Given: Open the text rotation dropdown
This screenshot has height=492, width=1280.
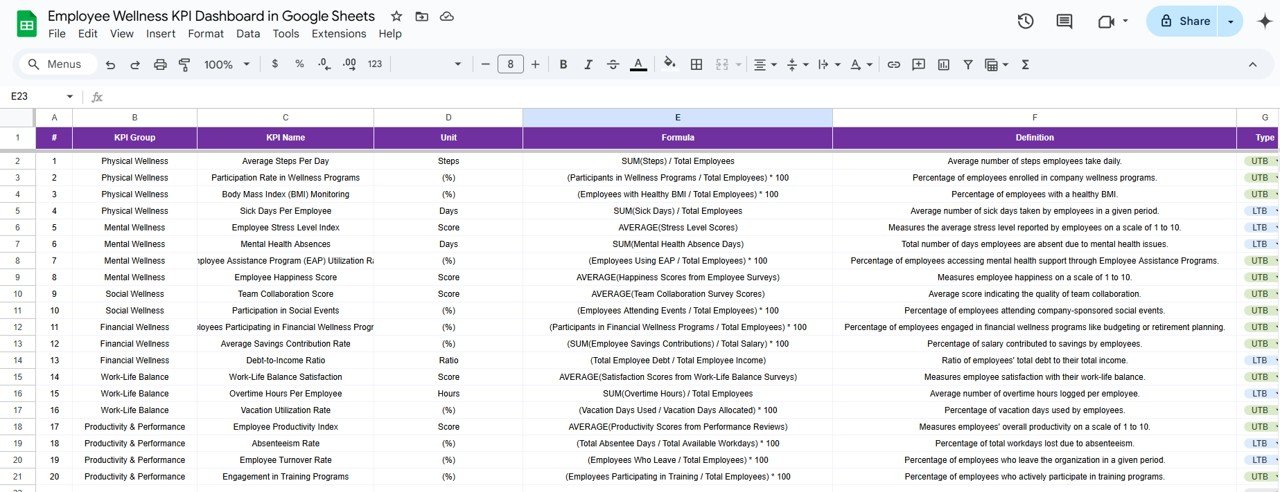Looking at the screenshot, I should tap(860, 64).
